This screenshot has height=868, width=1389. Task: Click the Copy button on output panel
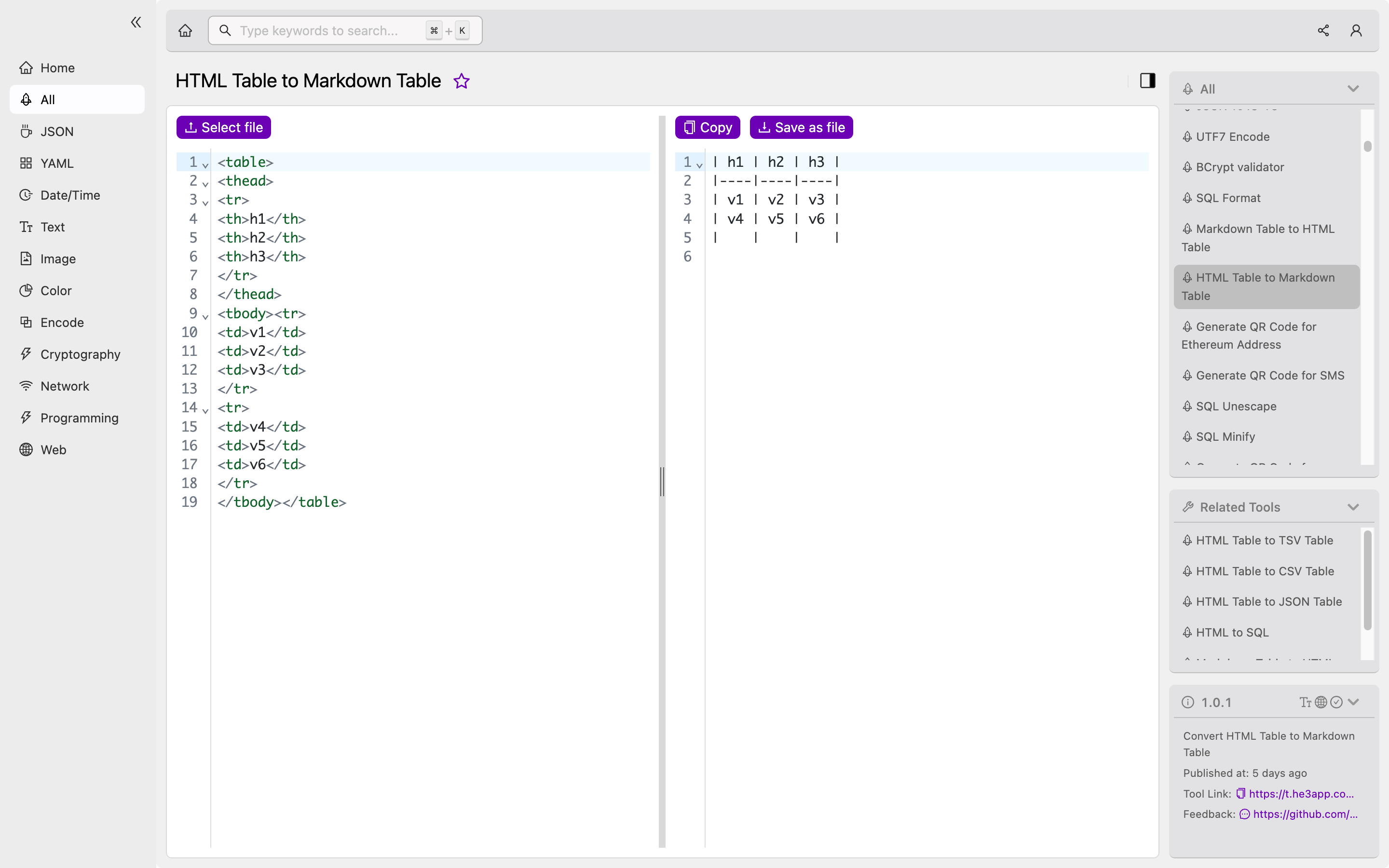[x=708, y=127]
